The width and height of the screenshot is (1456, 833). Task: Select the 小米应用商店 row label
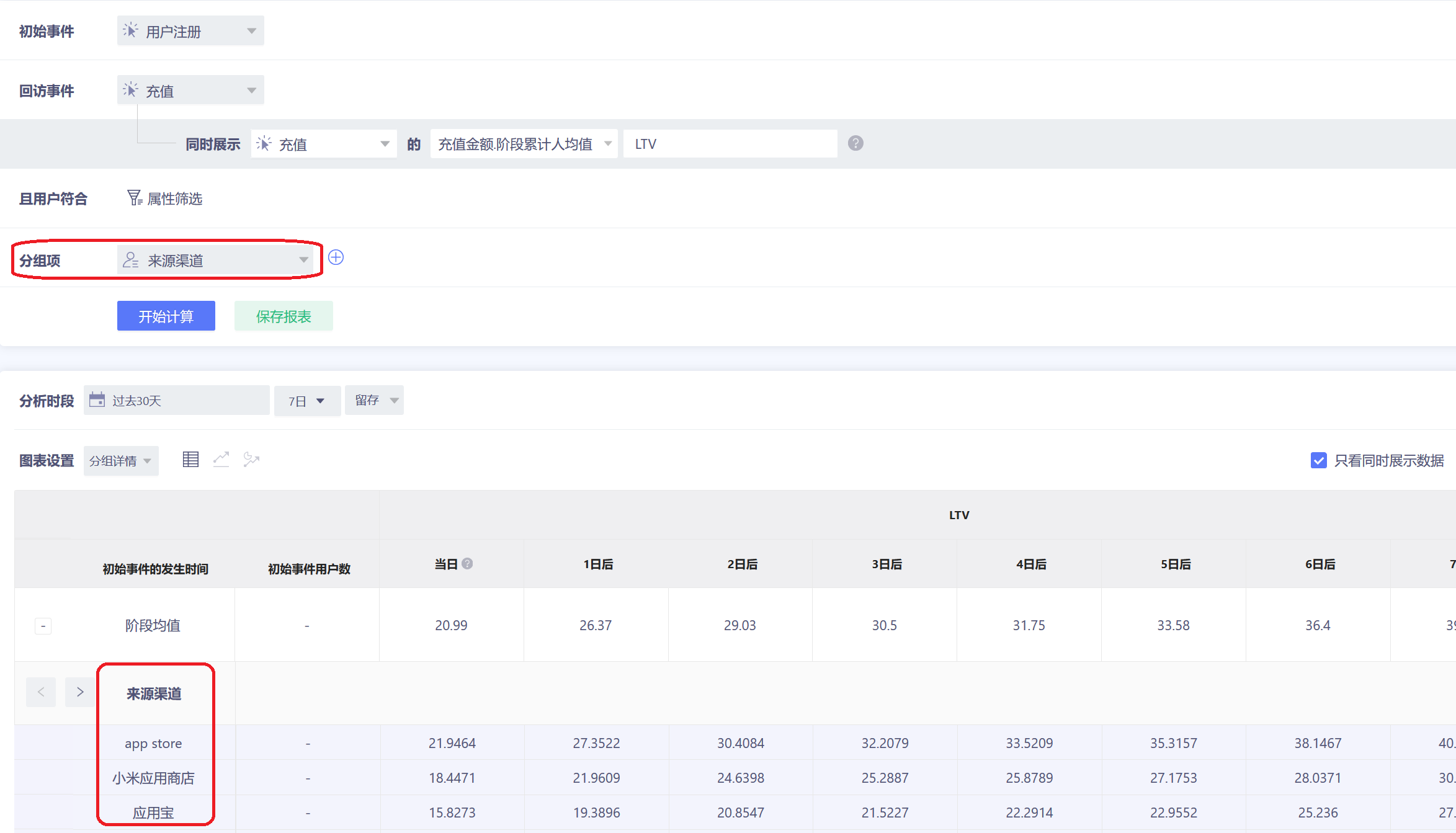coord(153,778)
